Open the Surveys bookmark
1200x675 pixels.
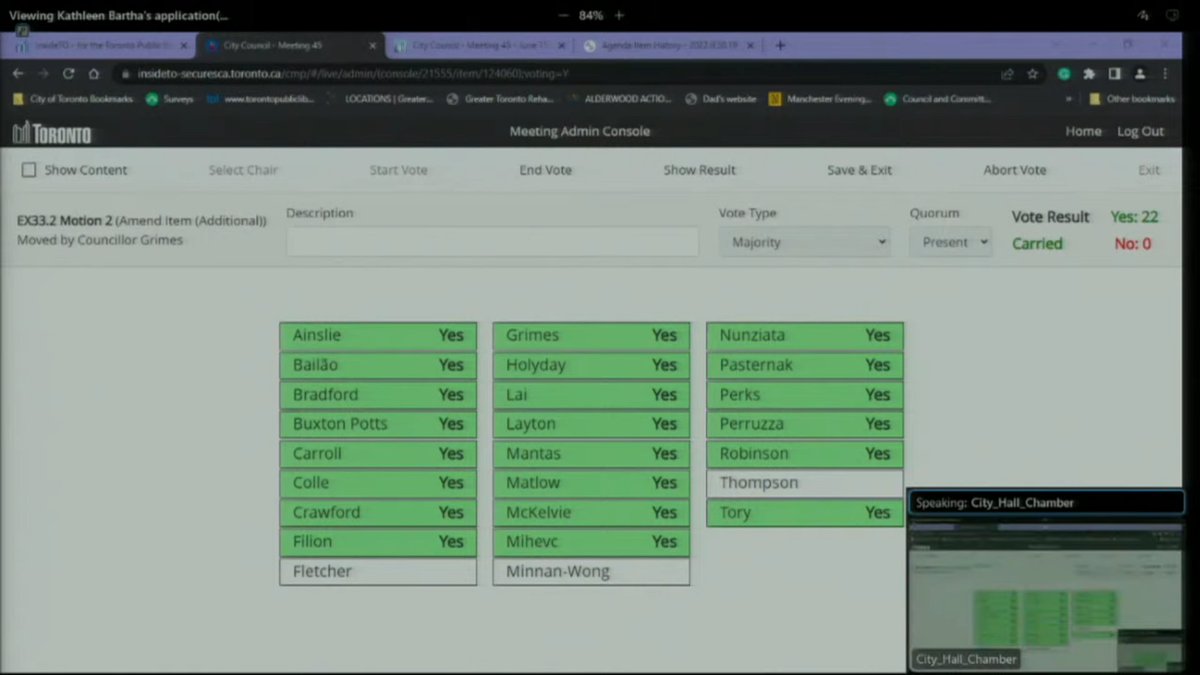pyautogui.click(x=170, y=99)
